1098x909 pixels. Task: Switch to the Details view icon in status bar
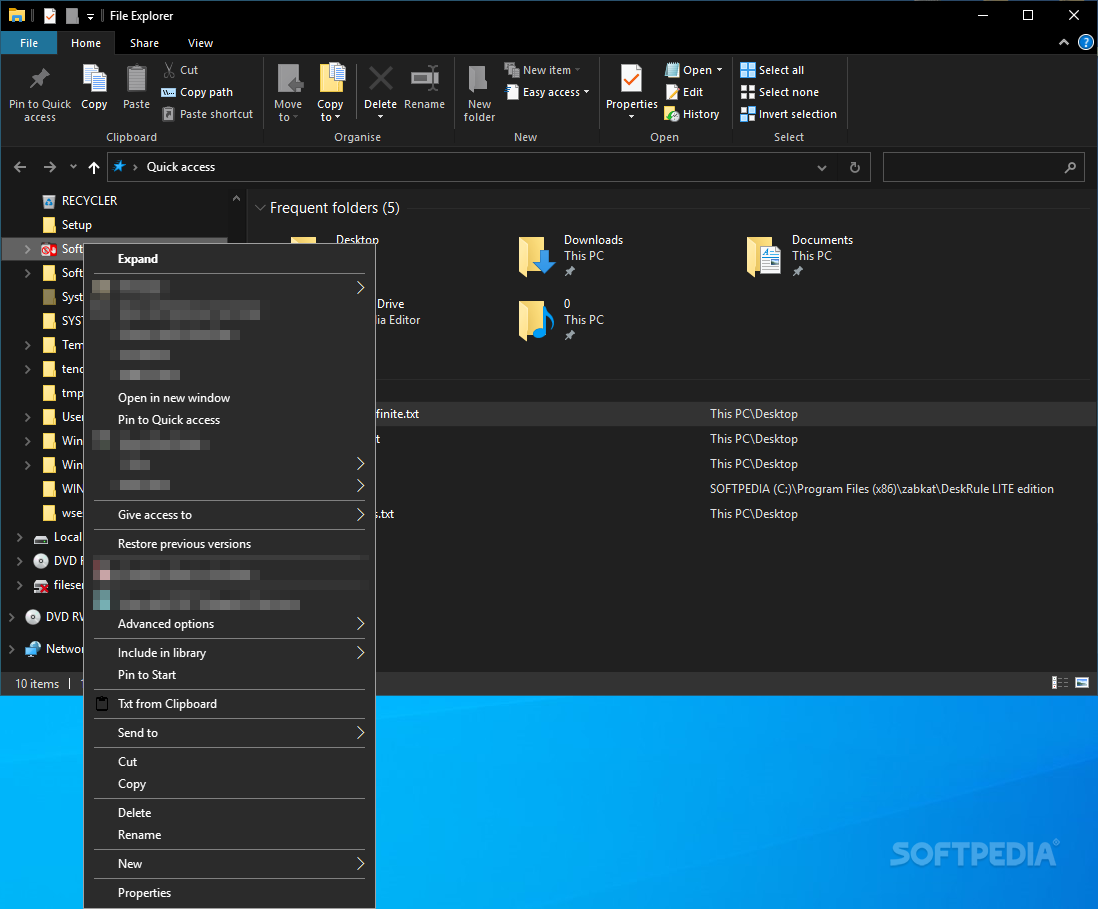(1059, 683)
